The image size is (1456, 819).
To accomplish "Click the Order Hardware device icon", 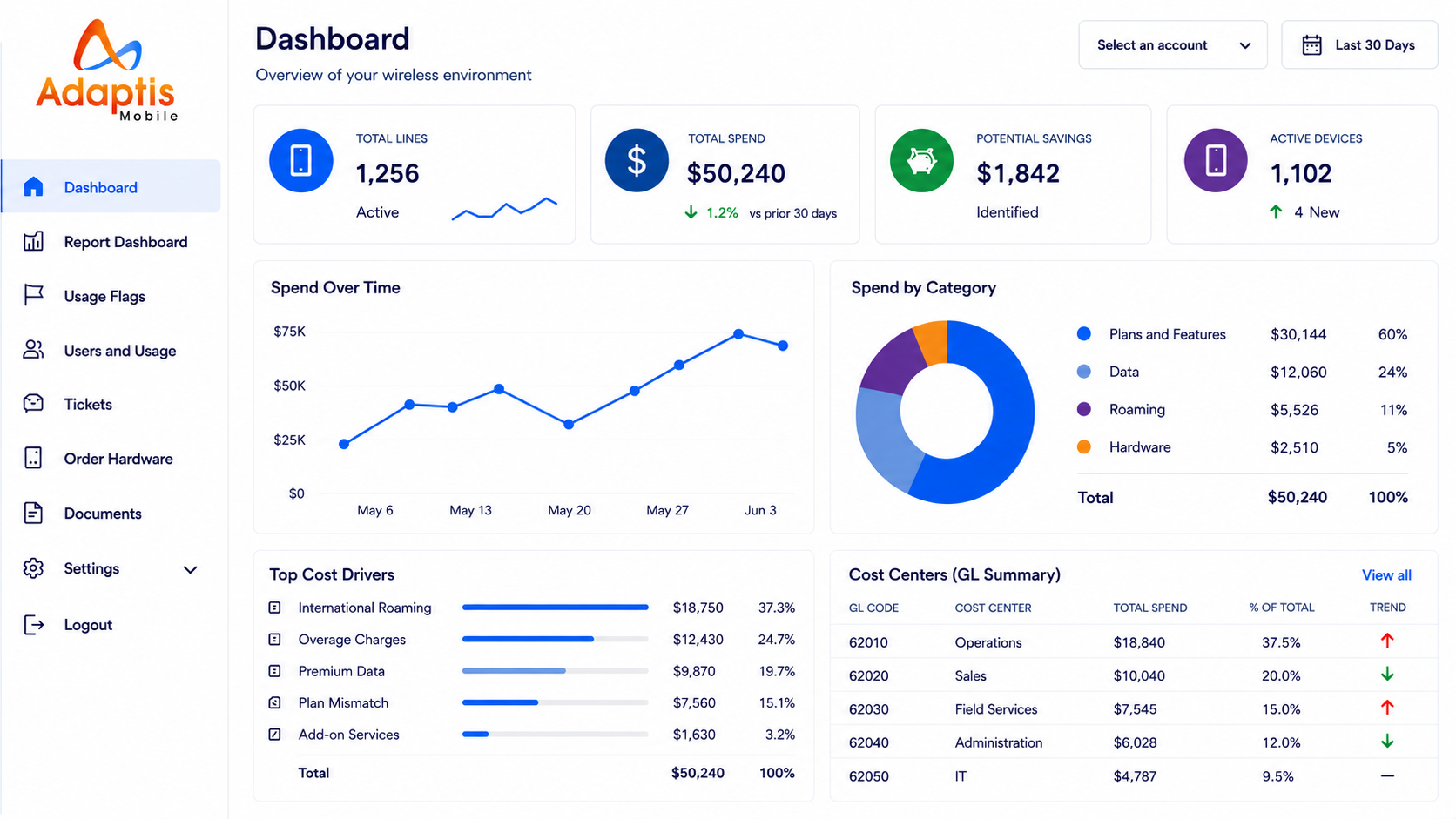I will [x=33, y=458].
